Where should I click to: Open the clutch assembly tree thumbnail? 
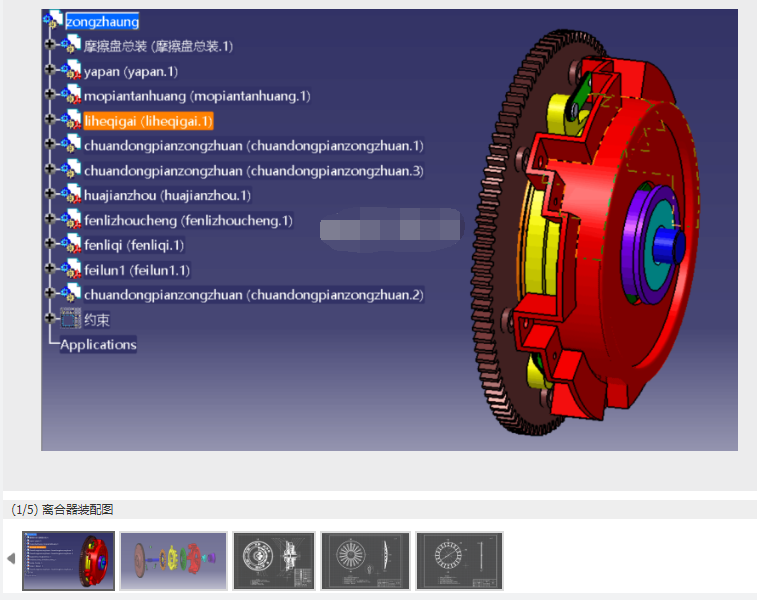[69, 561]
